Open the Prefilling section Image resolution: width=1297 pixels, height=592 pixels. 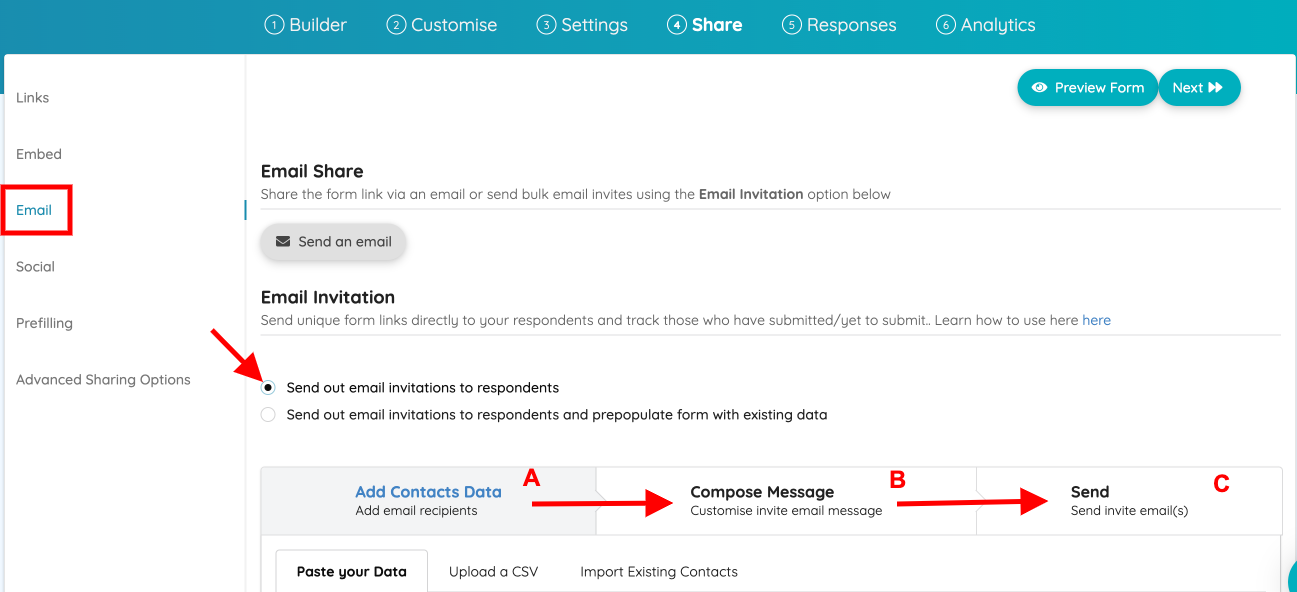[x=44, y=323]
